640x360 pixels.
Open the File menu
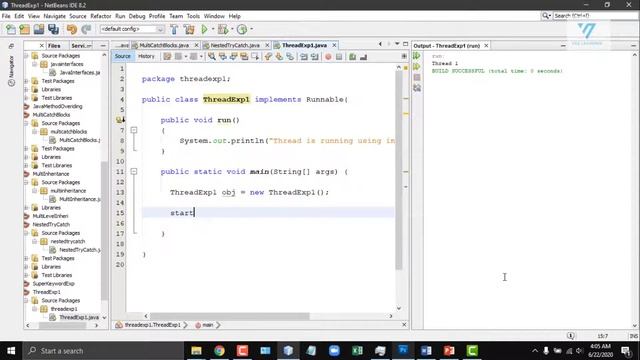coord(6,16)
